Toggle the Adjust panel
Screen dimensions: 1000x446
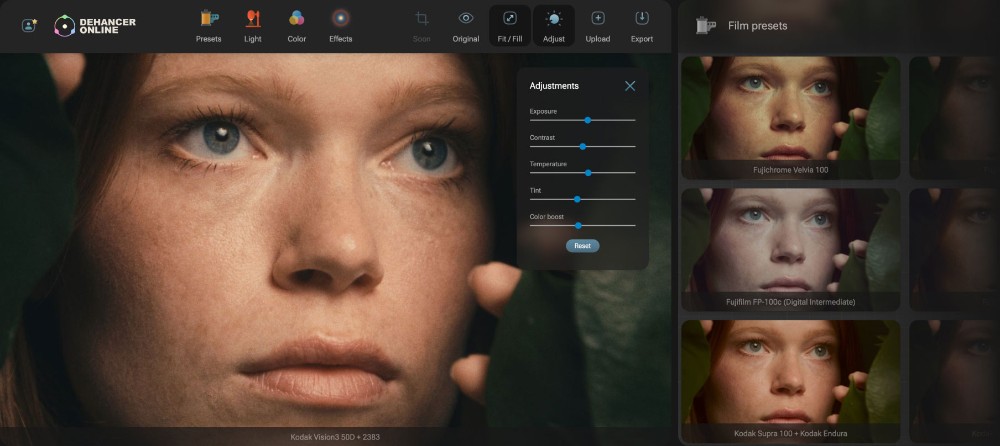tap(554, 18)
